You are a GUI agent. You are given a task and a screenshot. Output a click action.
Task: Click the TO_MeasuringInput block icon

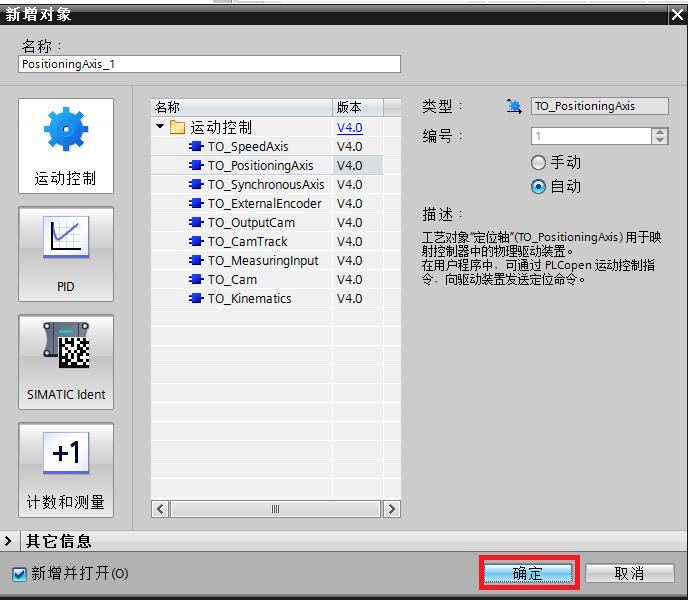(196, 260)
